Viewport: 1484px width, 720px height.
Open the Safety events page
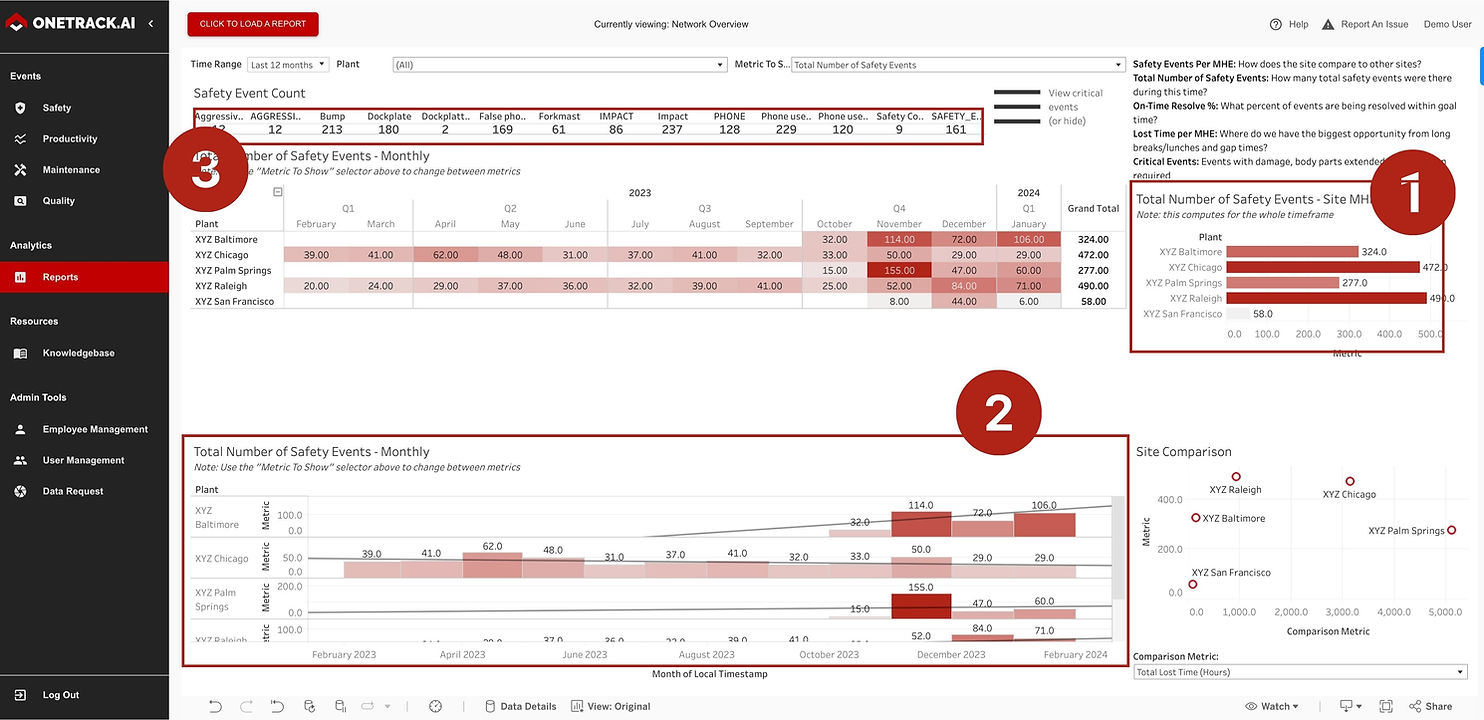click(56, 108)
